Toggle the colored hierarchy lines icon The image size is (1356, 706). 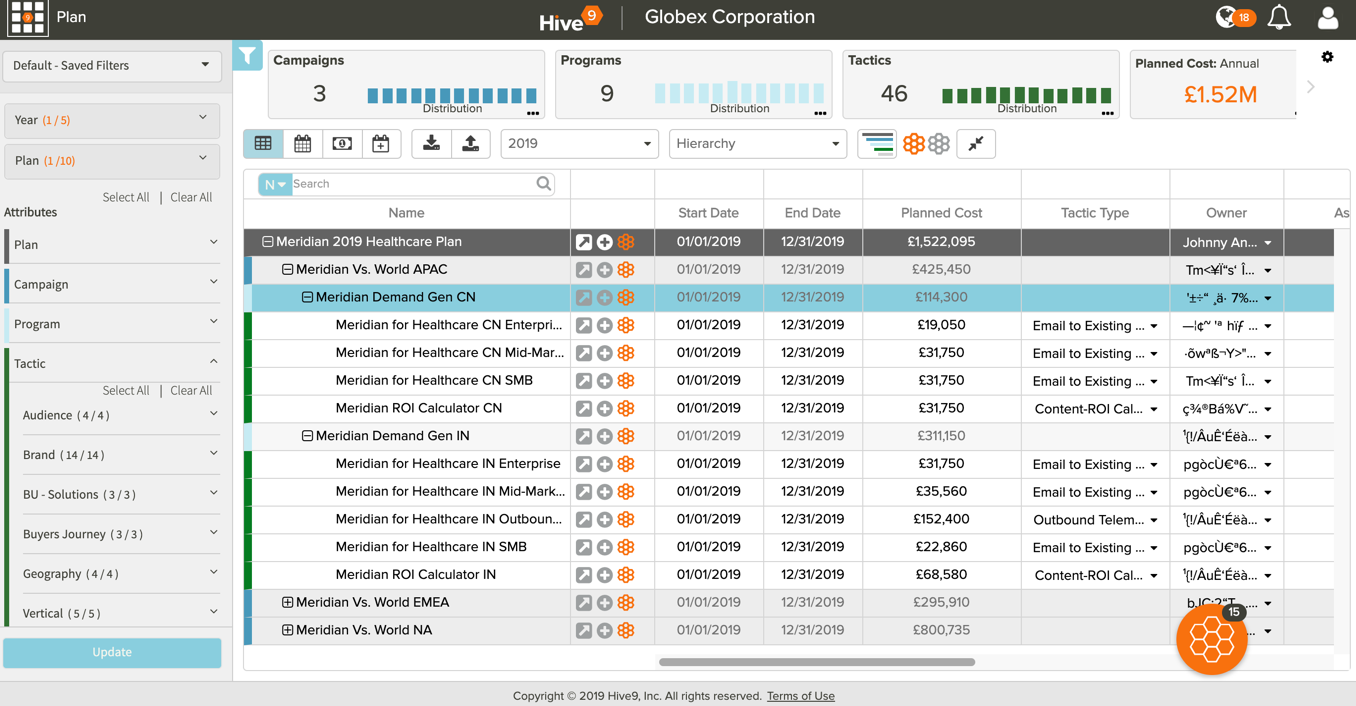(x=877, y=144)
